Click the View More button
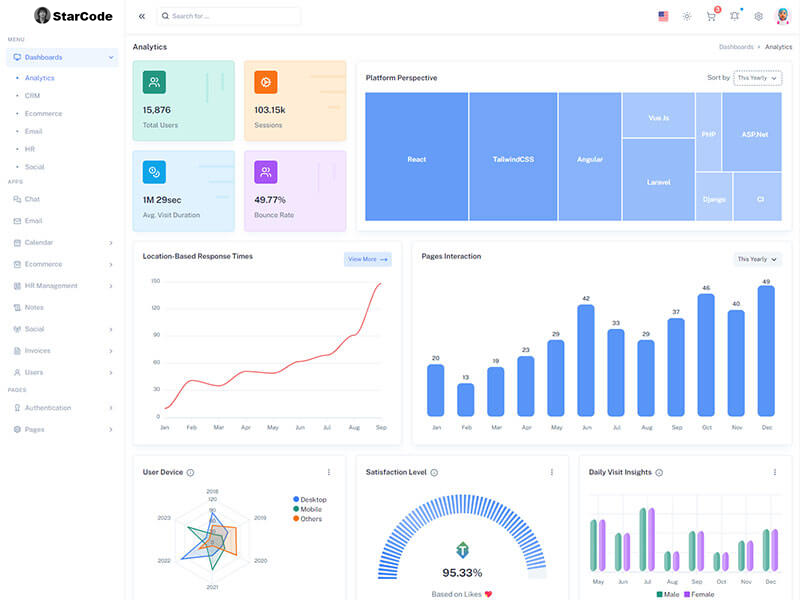The width and height of the screenshot is (800, 600). 367,259
